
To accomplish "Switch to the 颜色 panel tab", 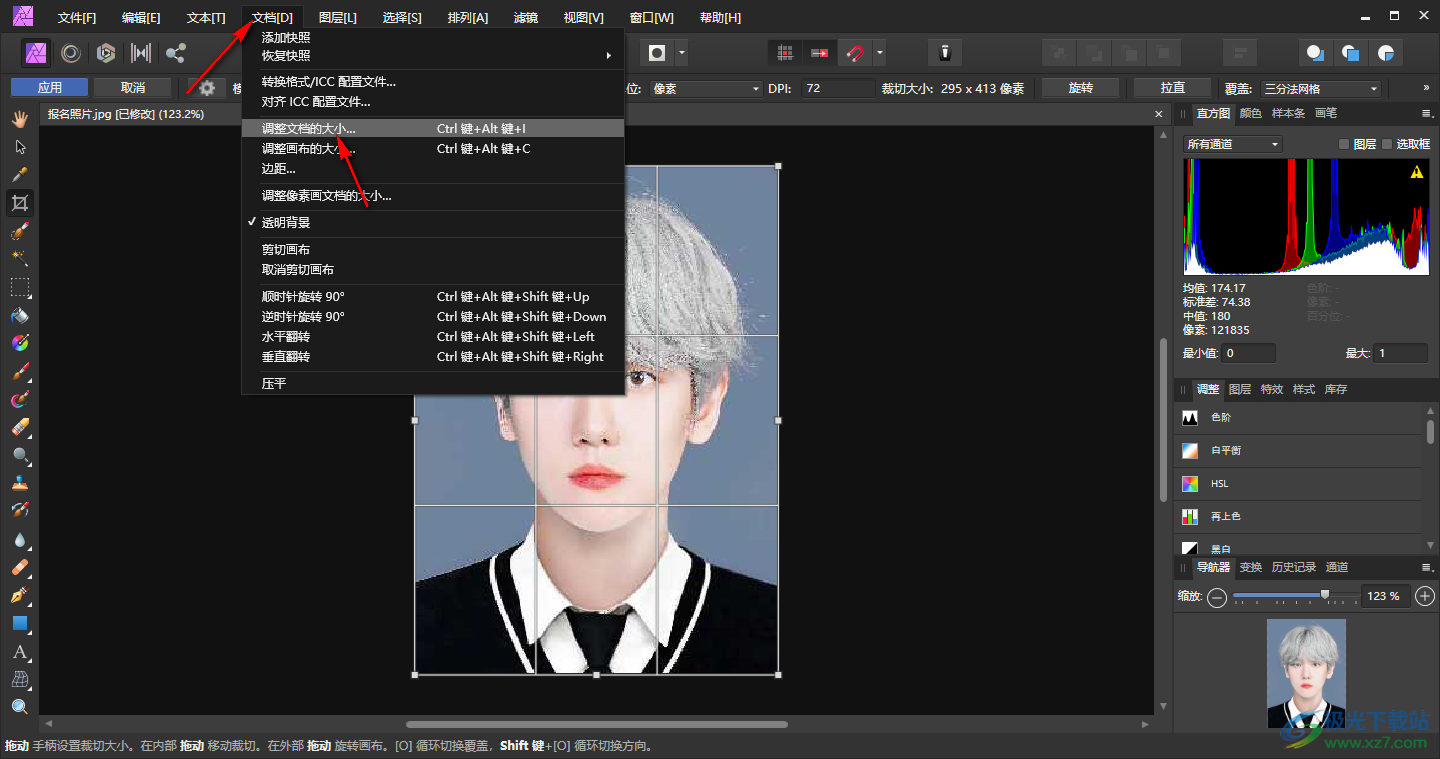I will click(x=1251, y=114).
